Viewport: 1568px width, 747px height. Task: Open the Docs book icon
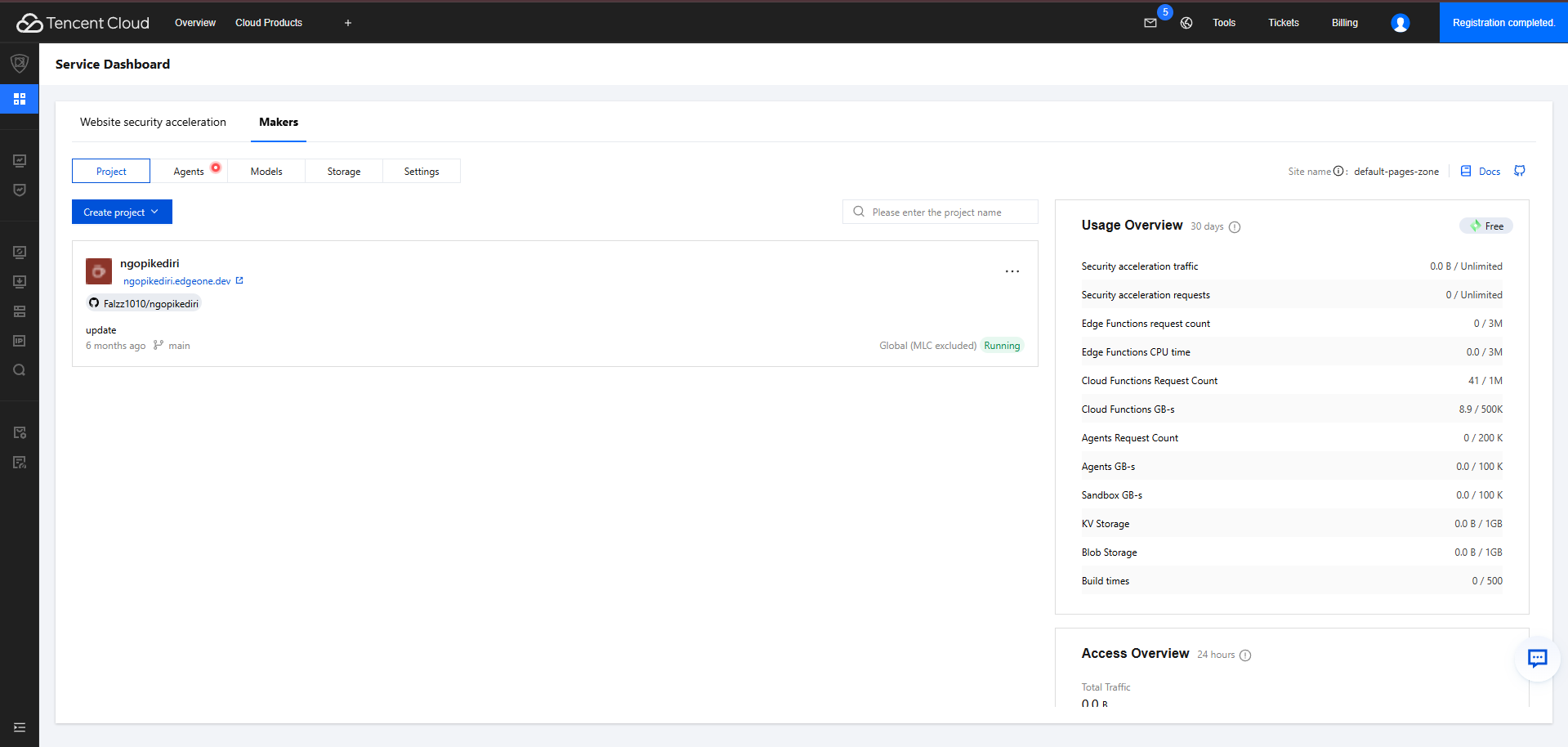click(x=1466, y=171)
